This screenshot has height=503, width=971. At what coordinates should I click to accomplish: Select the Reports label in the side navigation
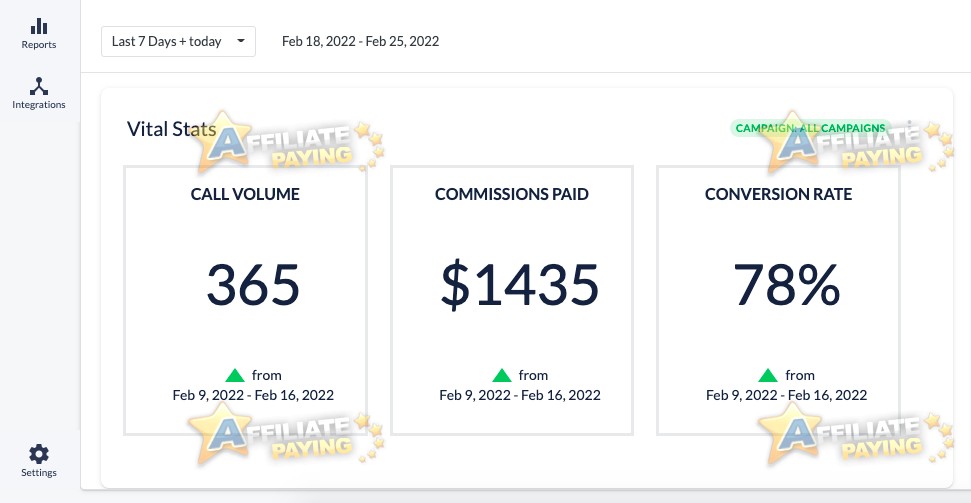click(x=39, y=45)
